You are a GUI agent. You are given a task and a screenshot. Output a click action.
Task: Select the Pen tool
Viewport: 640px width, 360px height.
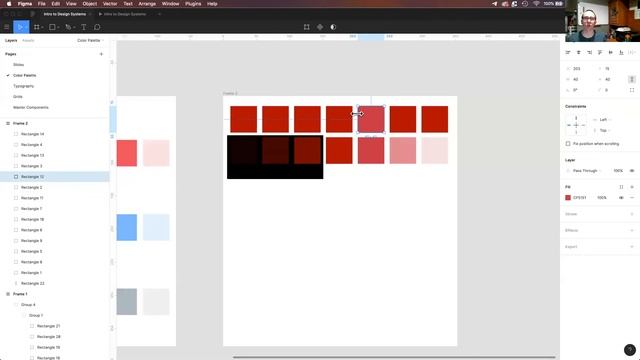point(68,27)
